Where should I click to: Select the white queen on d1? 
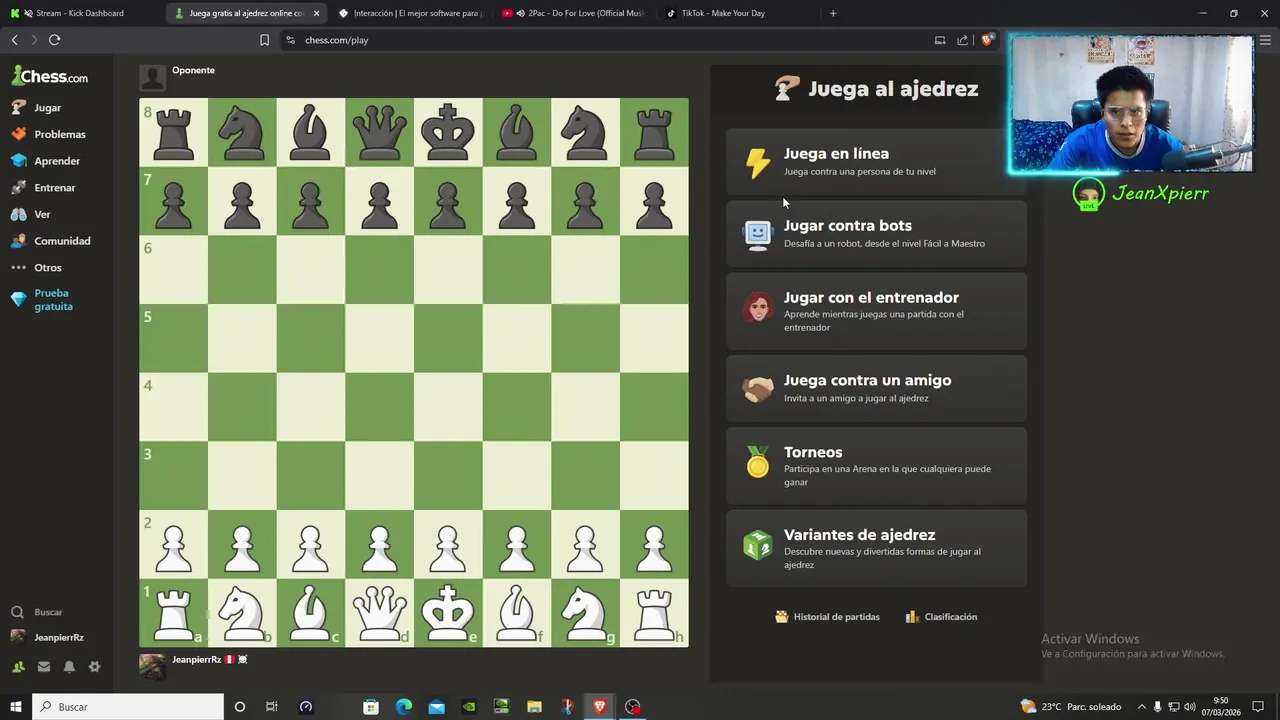(379, 612)
